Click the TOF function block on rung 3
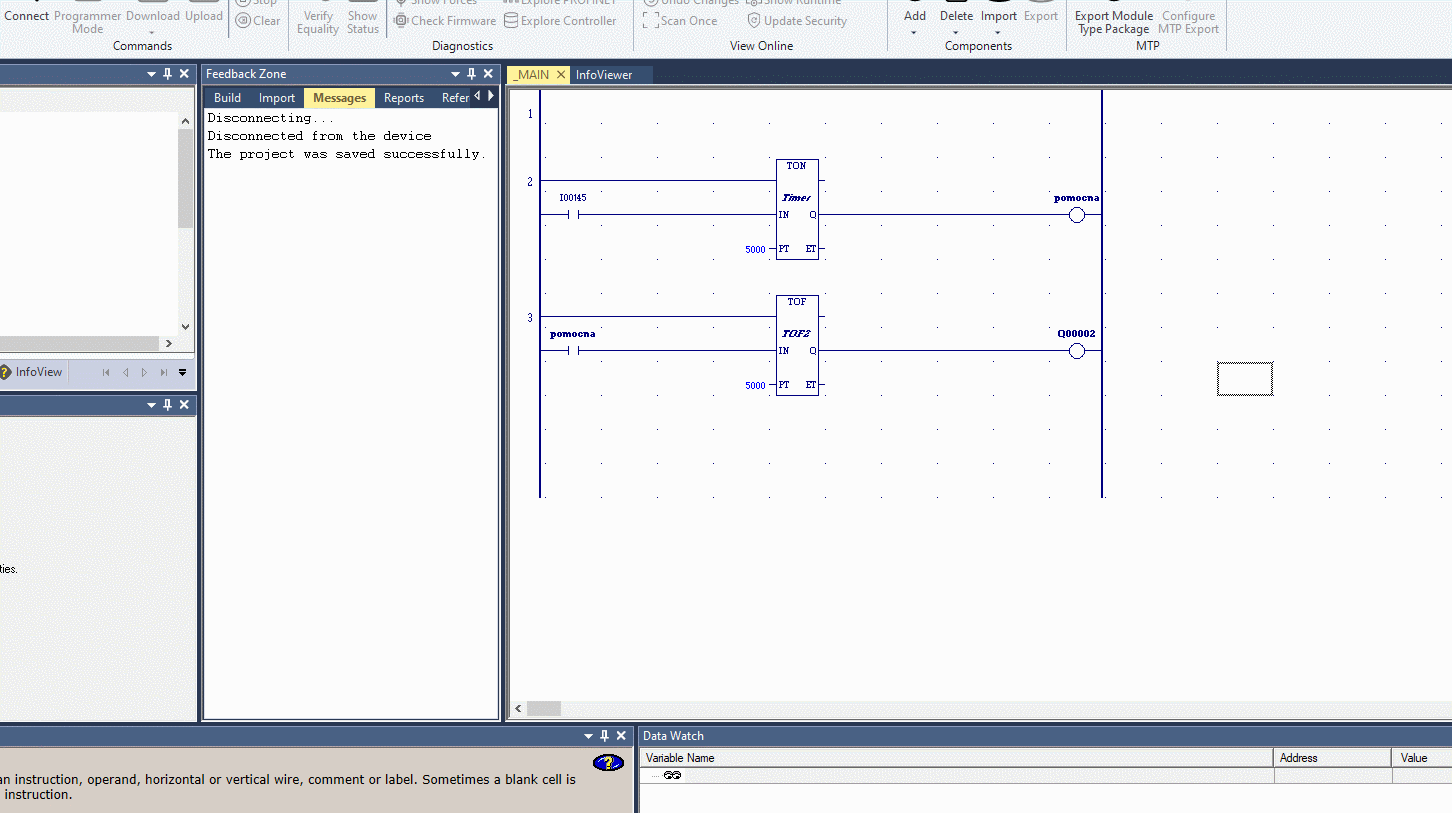 pos(797,346)
